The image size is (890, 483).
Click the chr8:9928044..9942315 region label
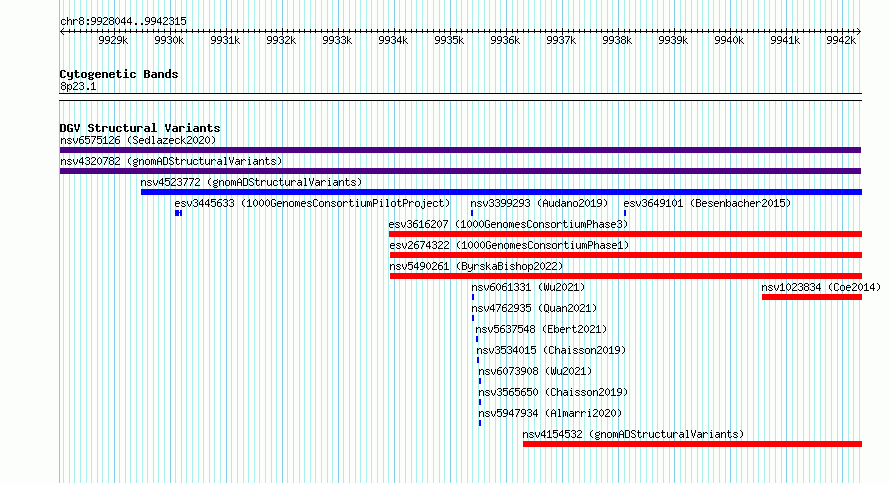[x=123, y=21]
